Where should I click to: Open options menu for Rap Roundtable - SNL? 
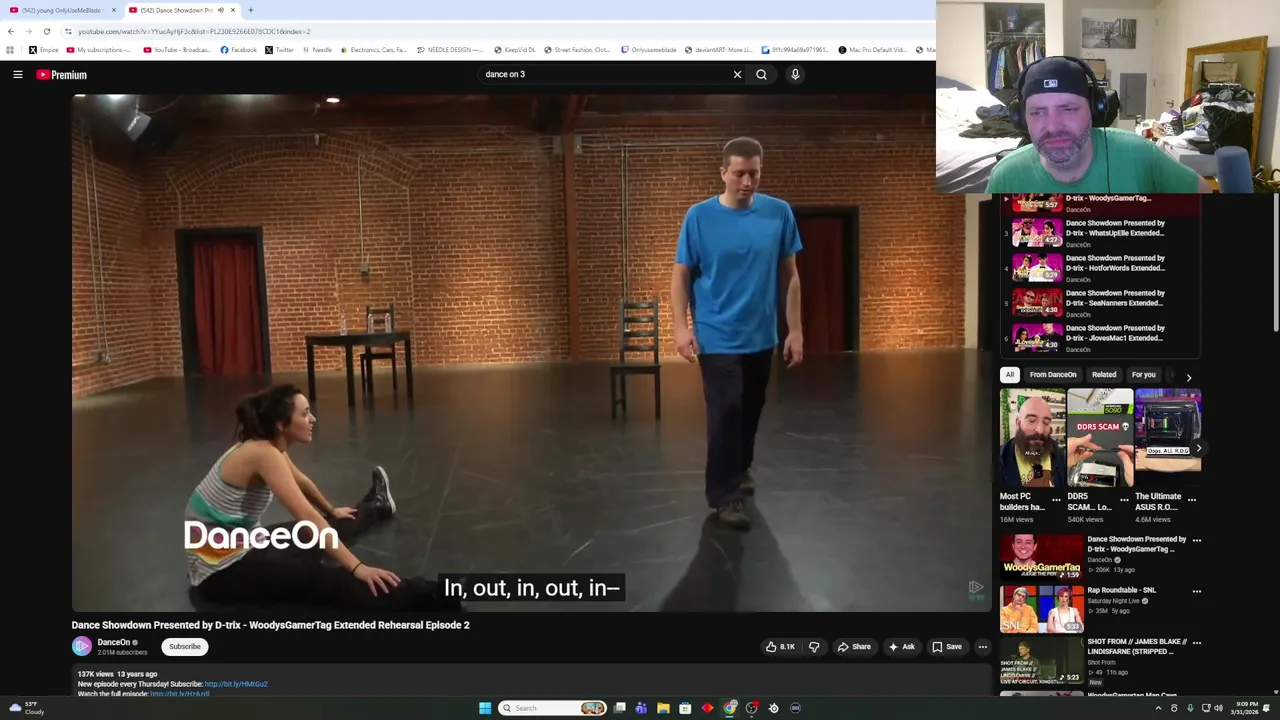tap(1197, 591)
